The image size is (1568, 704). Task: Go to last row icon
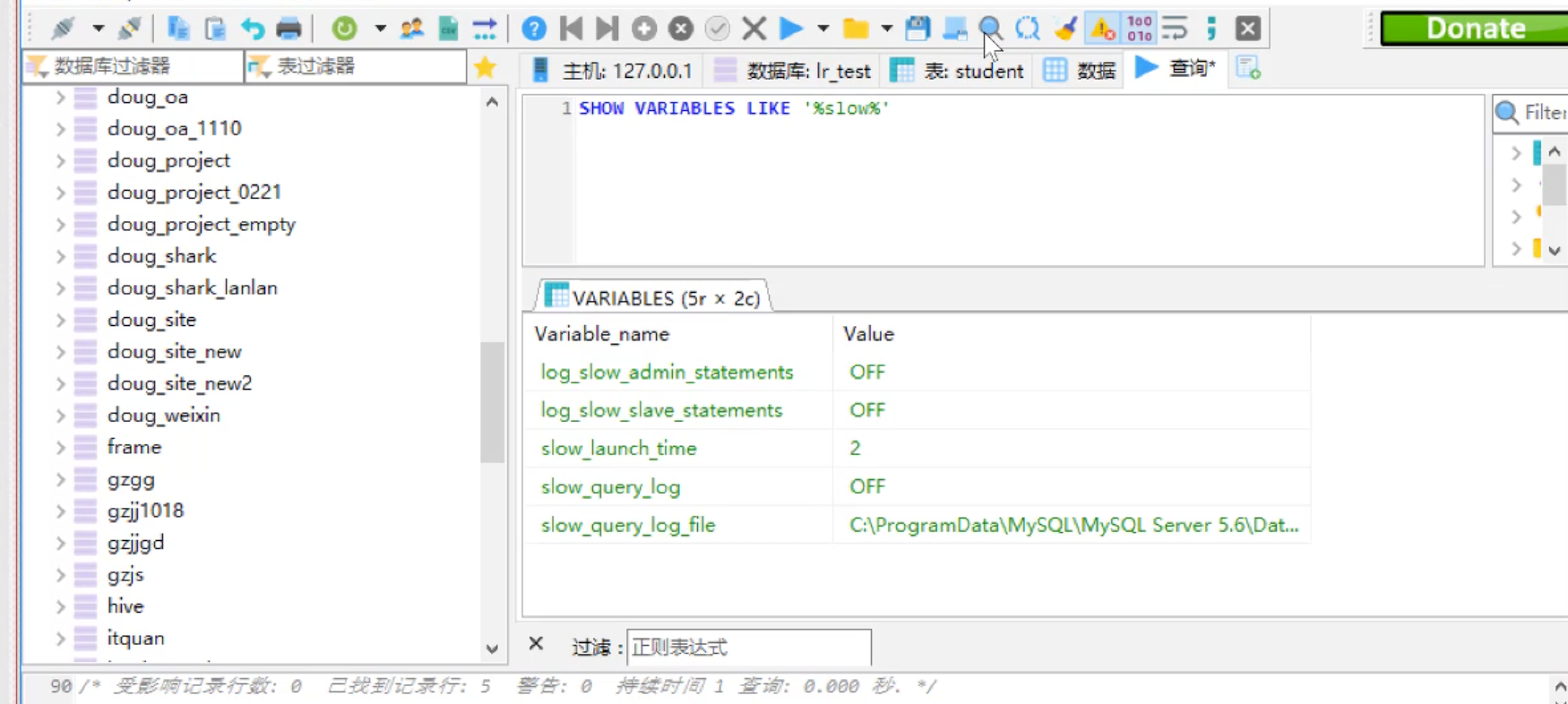click(x=607, y=29)
